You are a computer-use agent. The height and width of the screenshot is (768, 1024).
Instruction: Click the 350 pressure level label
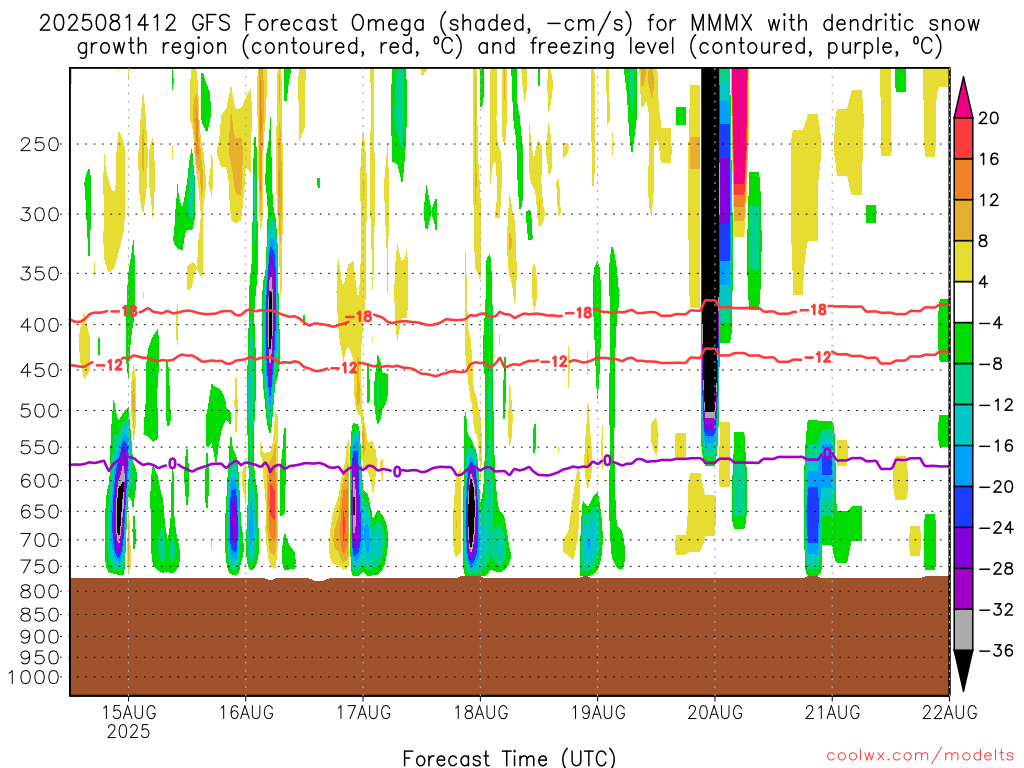(40, 274)
